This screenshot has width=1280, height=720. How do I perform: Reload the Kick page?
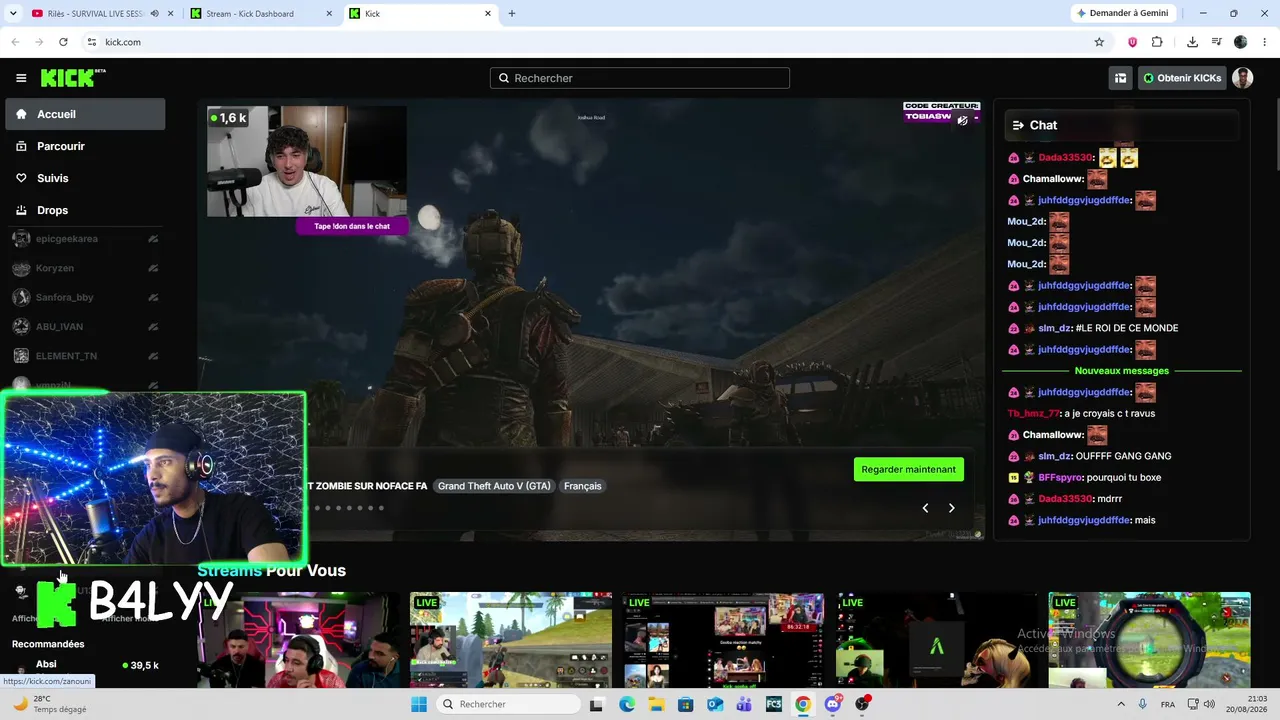pyautogui.click(x=63, y=42)
